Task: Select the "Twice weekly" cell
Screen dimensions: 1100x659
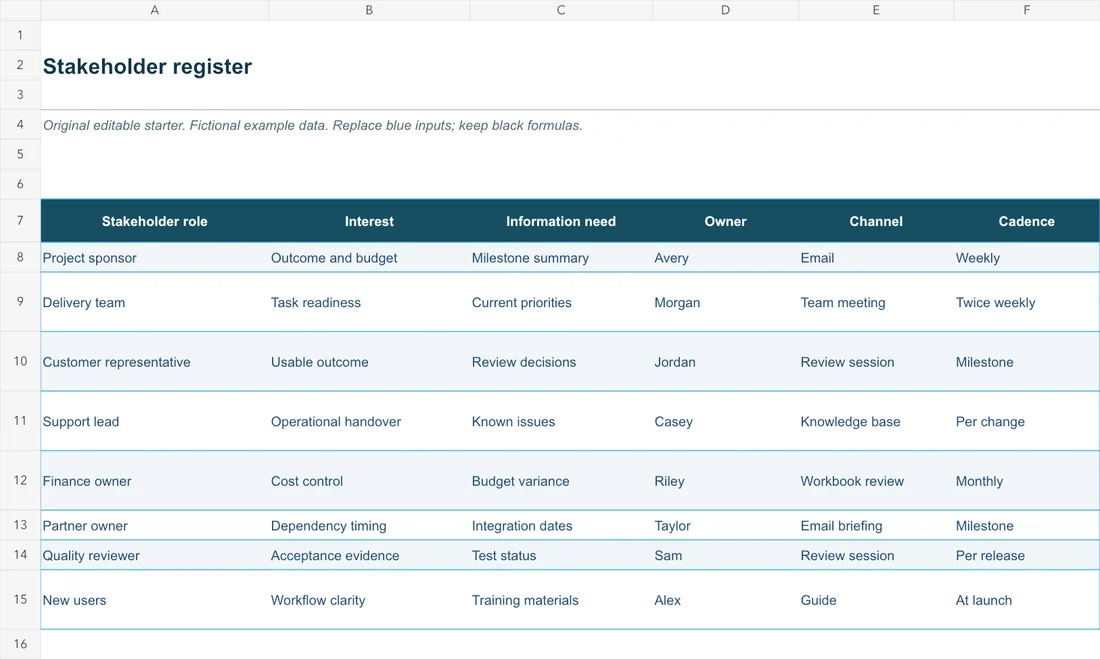Action: (x=1026, y=302)
